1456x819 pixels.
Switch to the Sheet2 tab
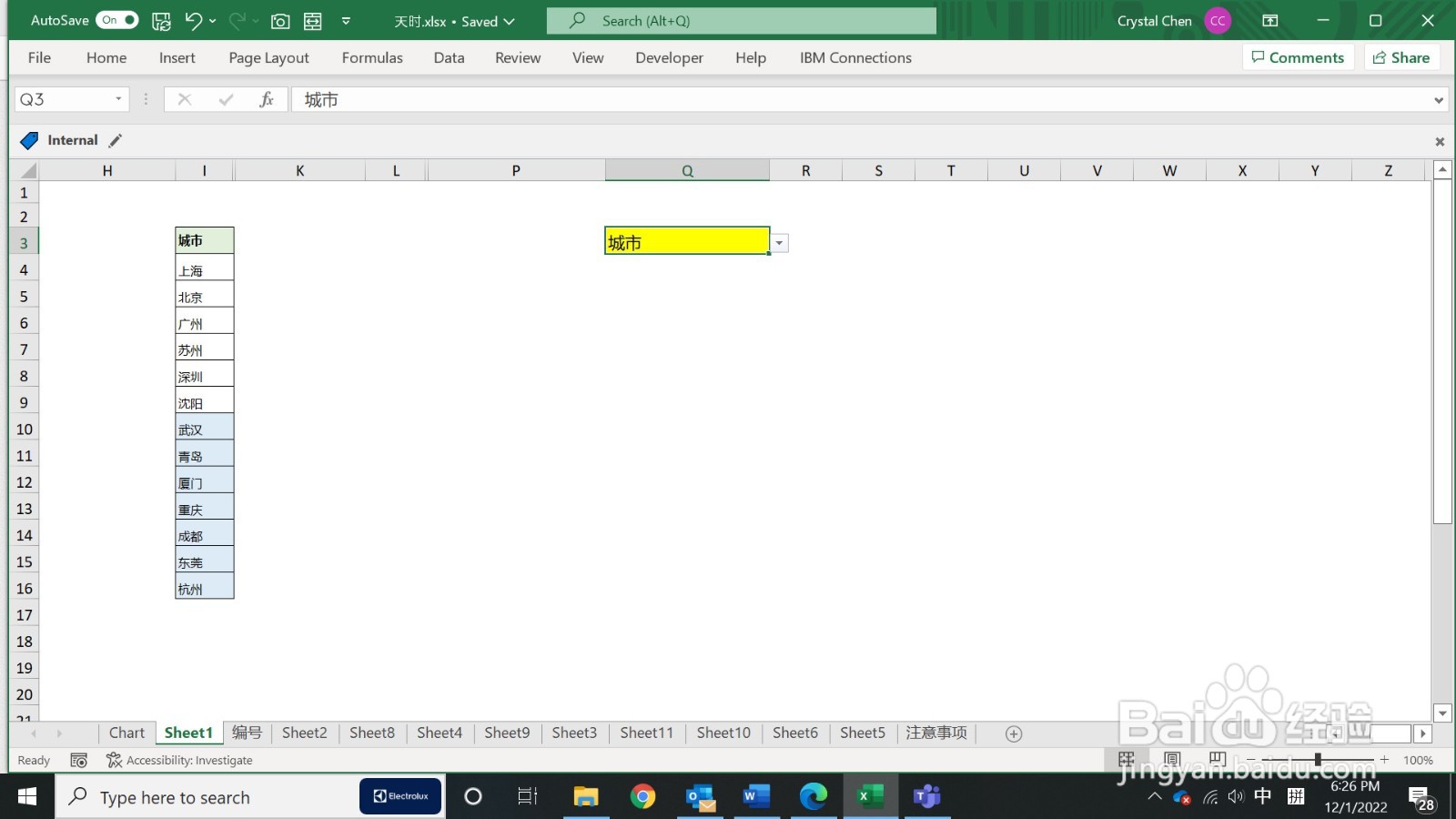pyautogui.click(x=304, y=733)
